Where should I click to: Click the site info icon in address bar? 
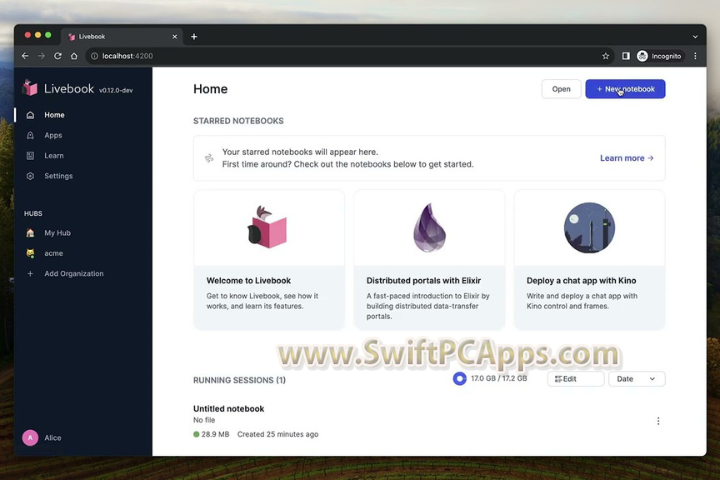[95, 56]
